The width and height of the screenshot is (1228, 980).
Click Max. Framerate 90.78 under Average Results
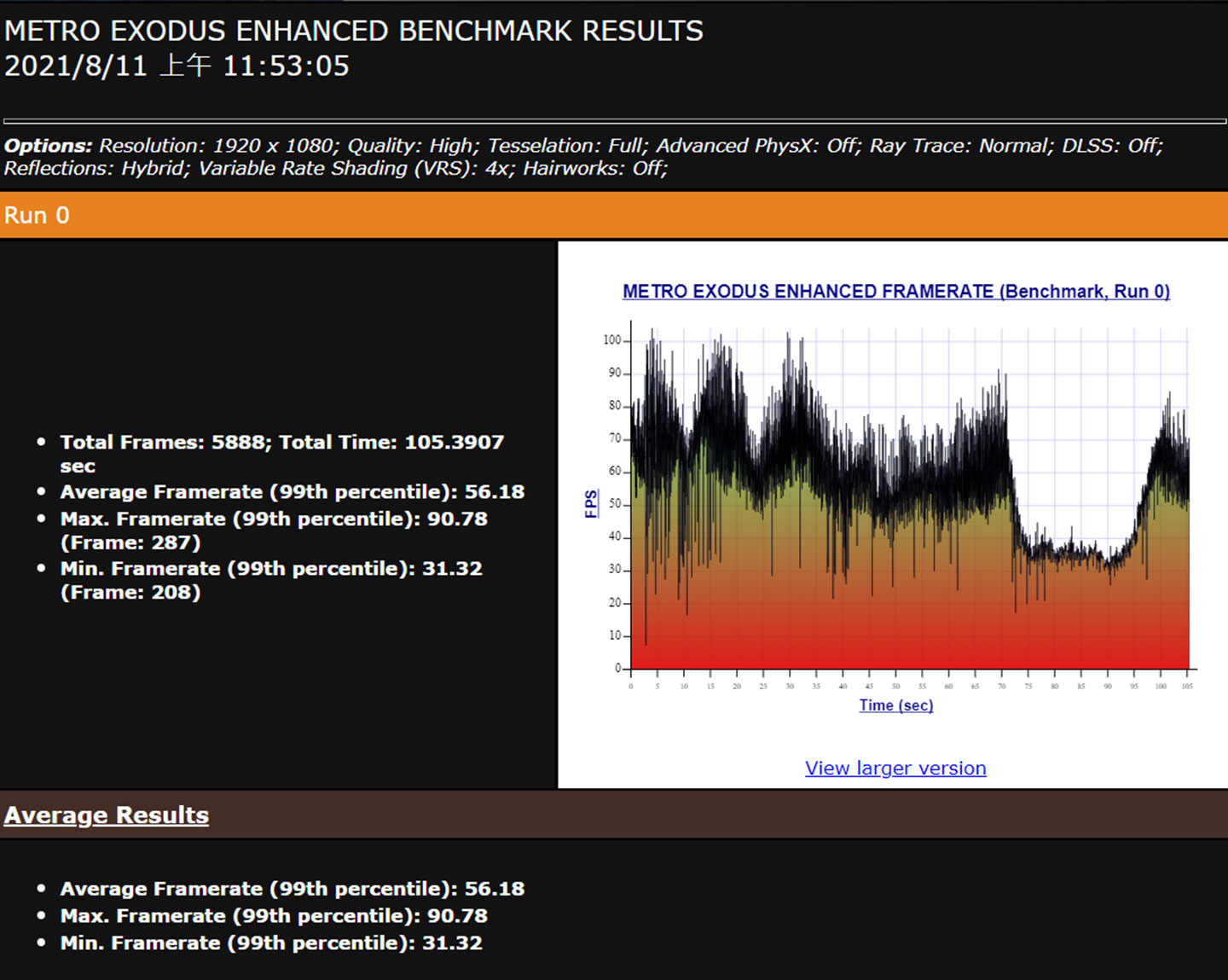(x=273, y=916)
